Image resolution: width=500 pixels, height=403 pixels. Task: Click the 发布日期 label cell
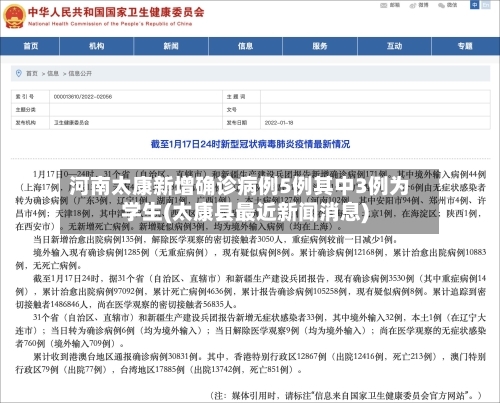tap(241, 123)
